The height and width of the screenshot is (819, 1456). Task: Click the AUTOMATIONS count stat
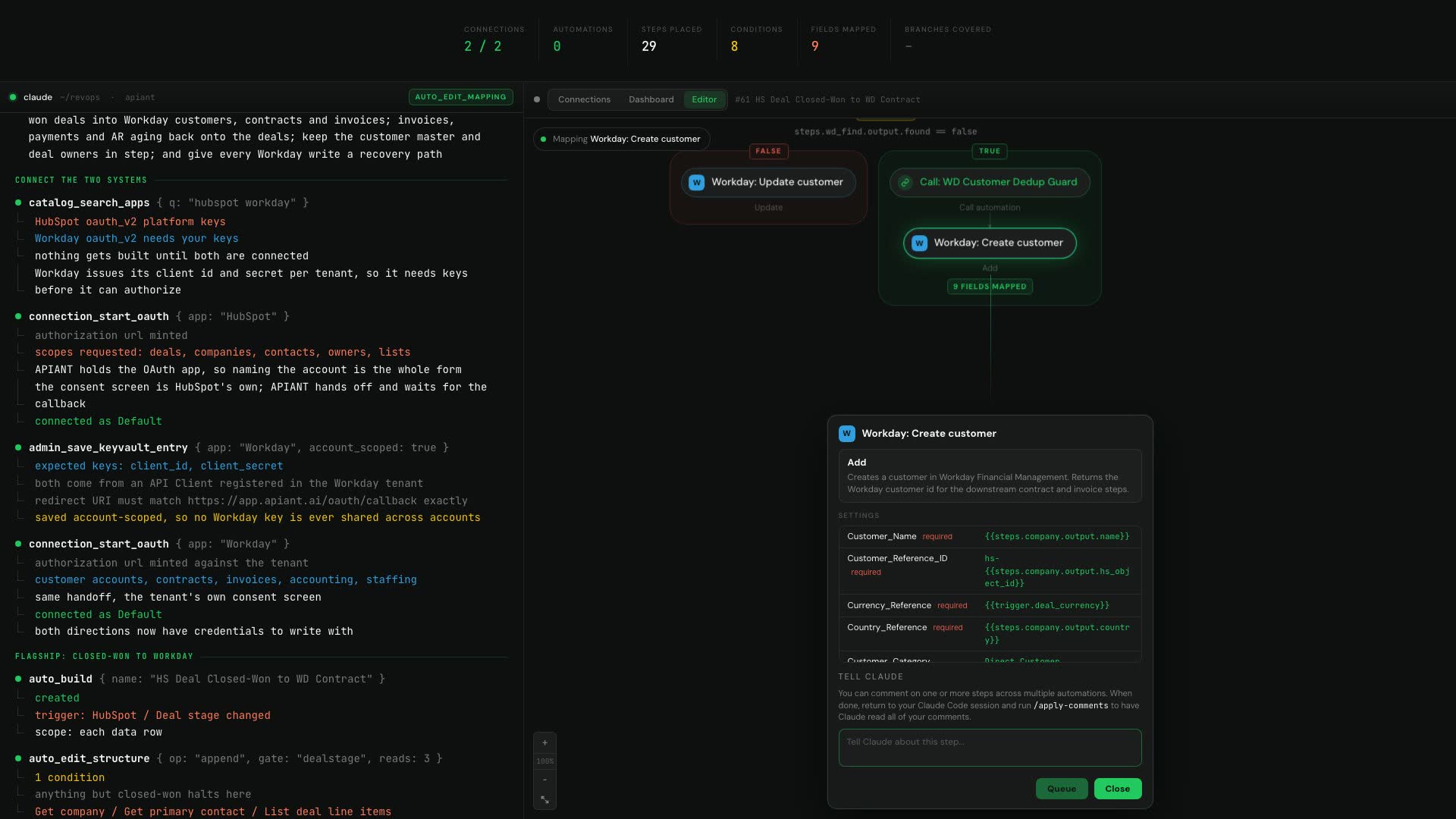coord(582,39)
